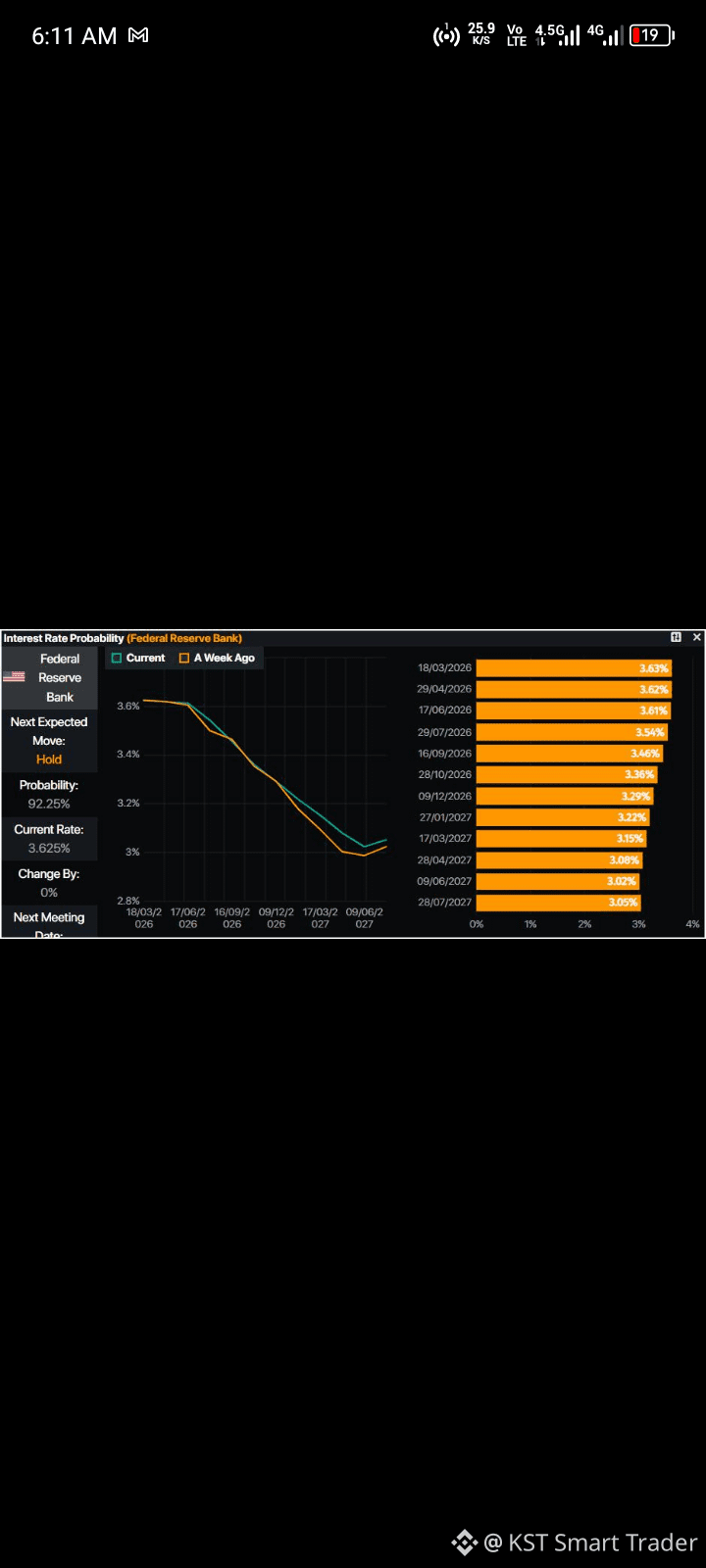Click the panel pop-out icon in title bar
706x1568 pixels.
(676, 637)
